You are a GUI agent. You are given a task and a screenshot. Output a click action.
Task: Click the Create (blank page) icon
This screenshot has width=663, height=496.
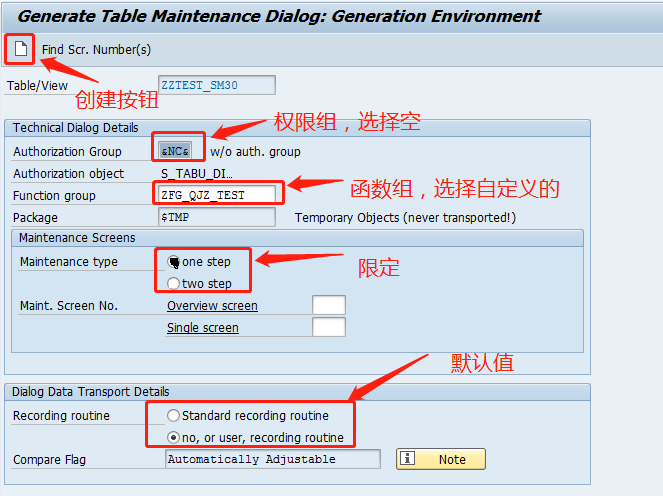[21, 49]
